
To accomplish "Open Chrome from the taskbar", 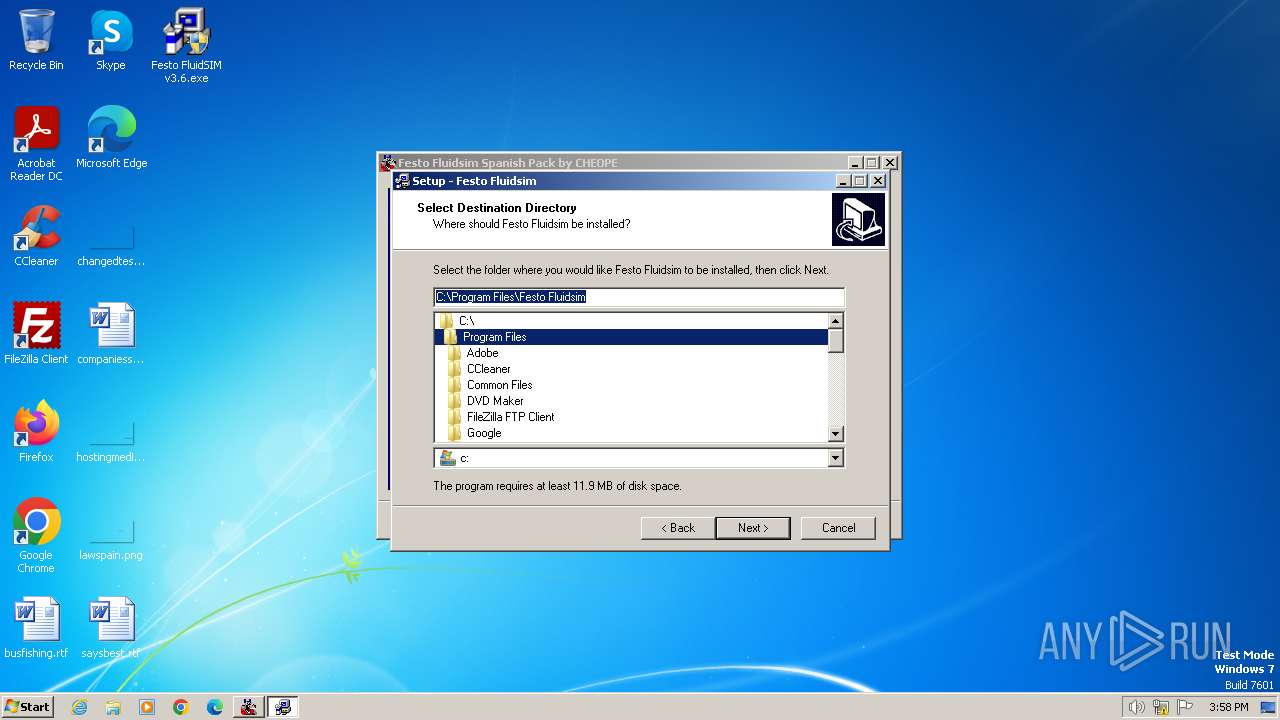I will [x=181, y=707].
